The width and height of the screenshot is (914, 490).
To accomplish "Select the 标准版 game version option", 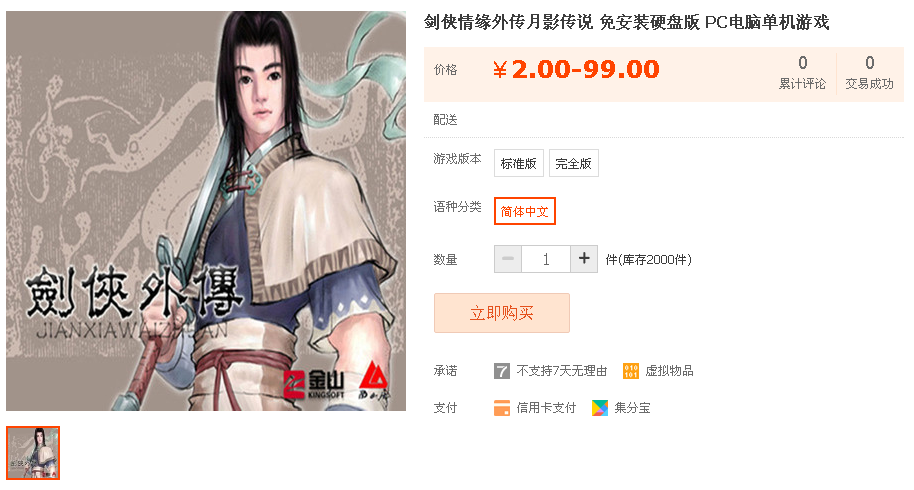I will coord(519,163).
